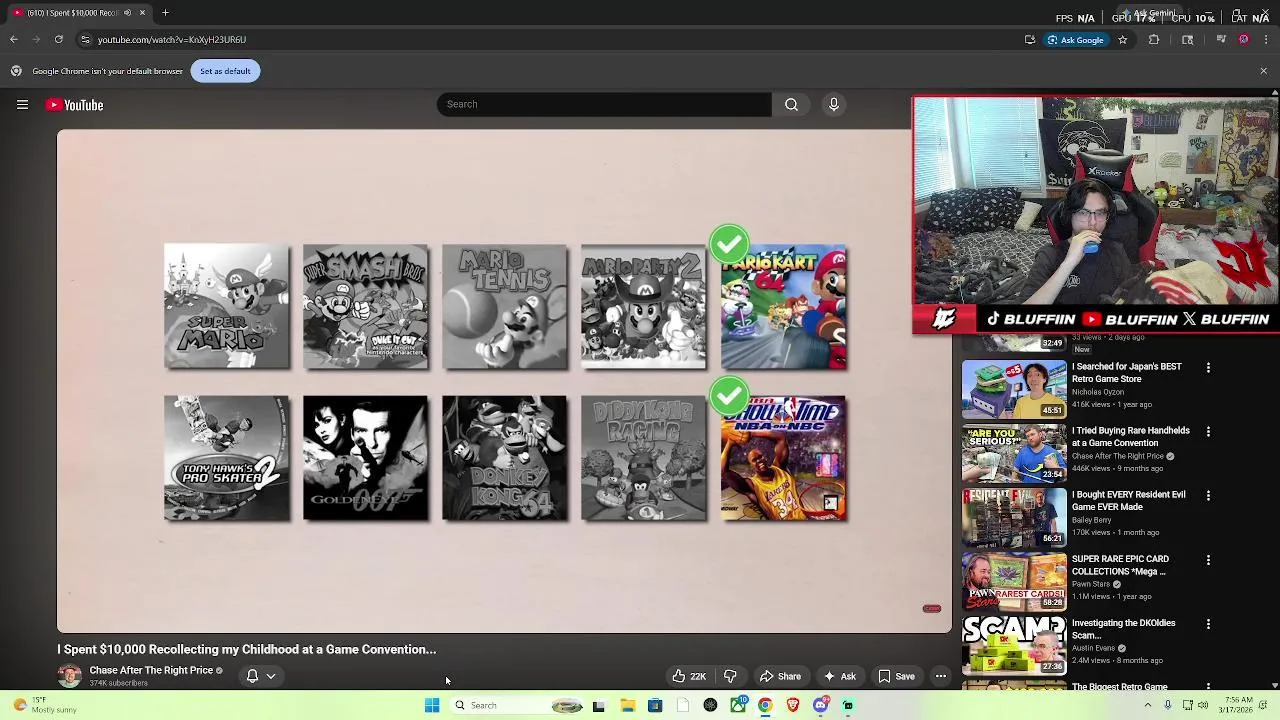This screenshot has height=720, width=1280.
Task: Open Investigating the DKOldies Scam title
Action: point(1123,629)
